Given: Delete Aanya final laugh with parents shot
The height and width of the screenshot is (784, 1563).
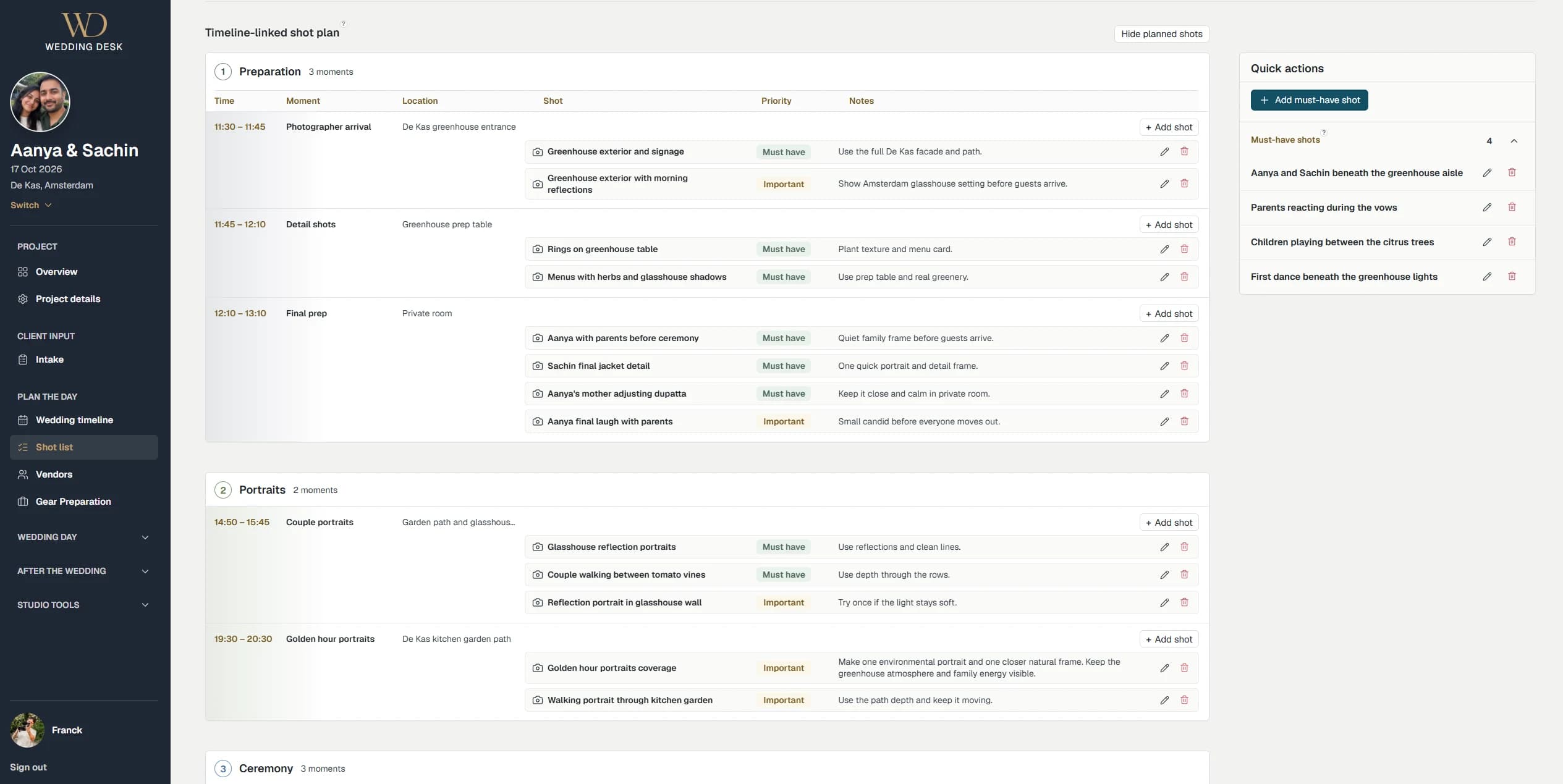Looking at the screenshot, I should pyautogui.click(x=1184, y=421).
